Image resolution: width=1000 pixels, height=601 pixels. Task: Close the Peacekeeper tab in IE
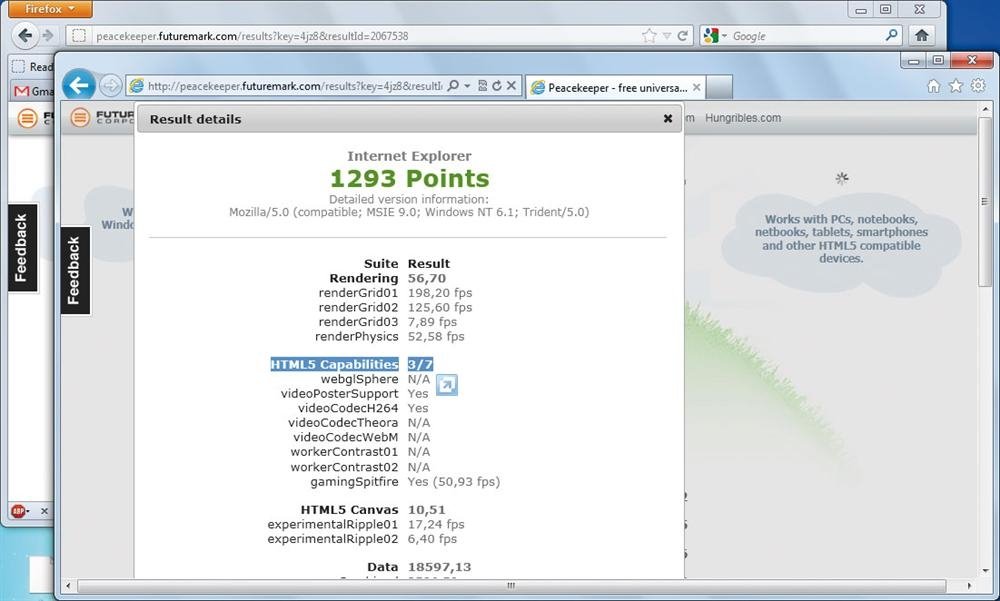pos(696,87)
